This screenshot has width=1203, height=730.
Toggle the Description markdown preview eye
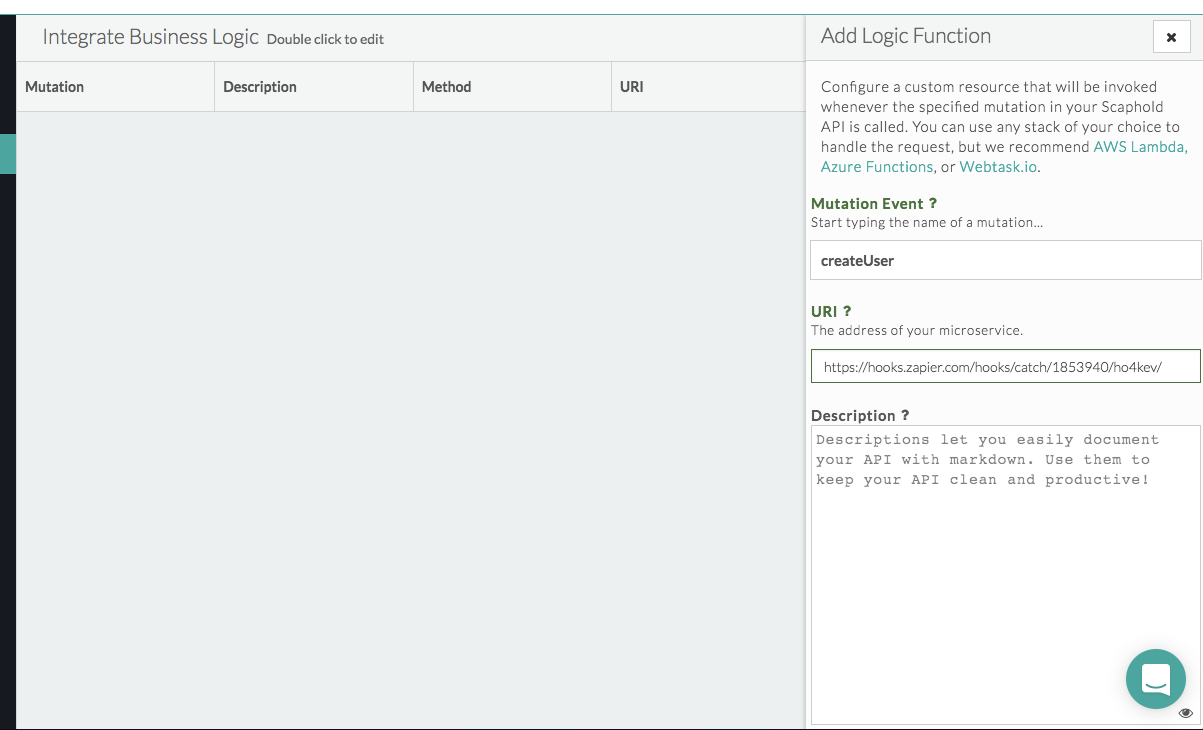tap(1185, 713)
